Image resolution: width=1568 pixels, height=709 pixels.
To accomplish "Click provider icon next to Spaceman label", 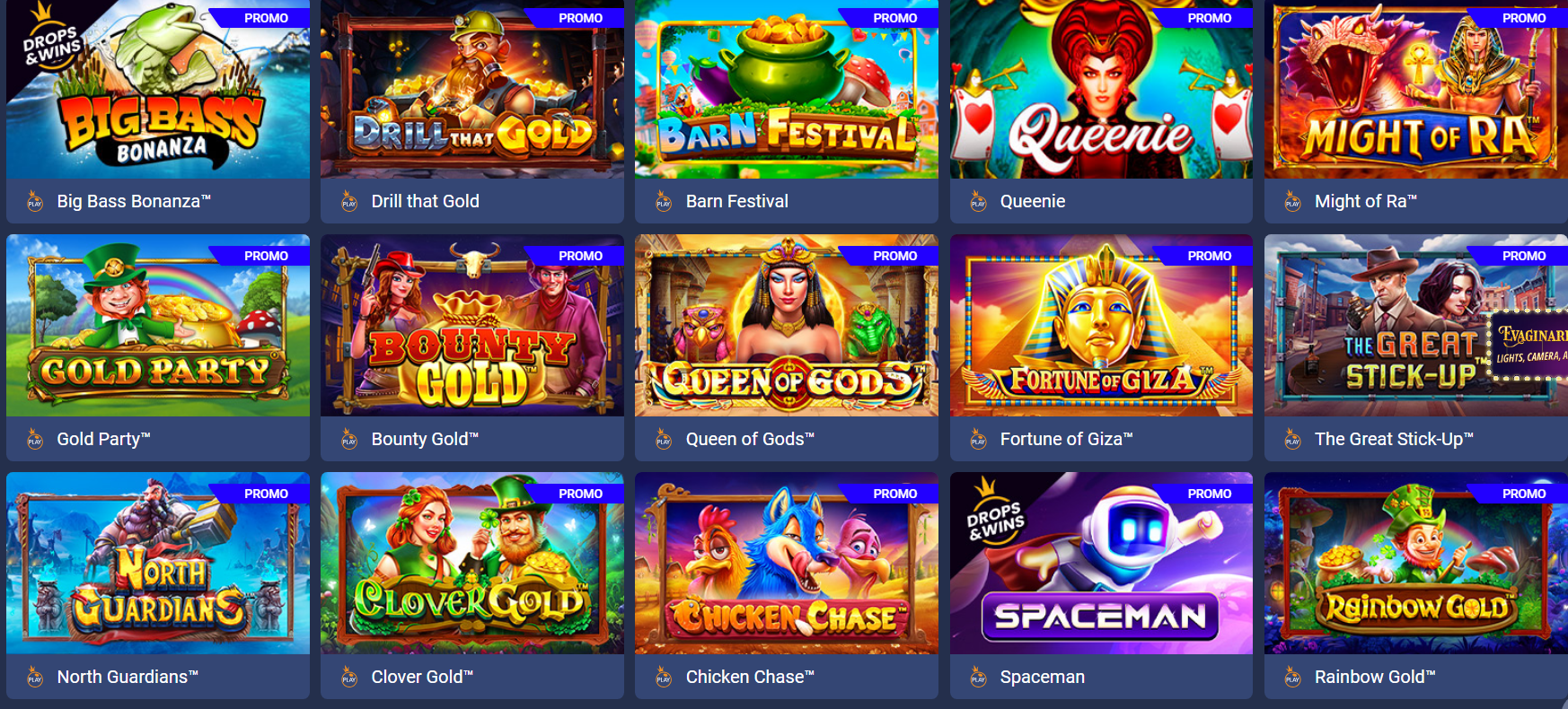I will 978,677.
